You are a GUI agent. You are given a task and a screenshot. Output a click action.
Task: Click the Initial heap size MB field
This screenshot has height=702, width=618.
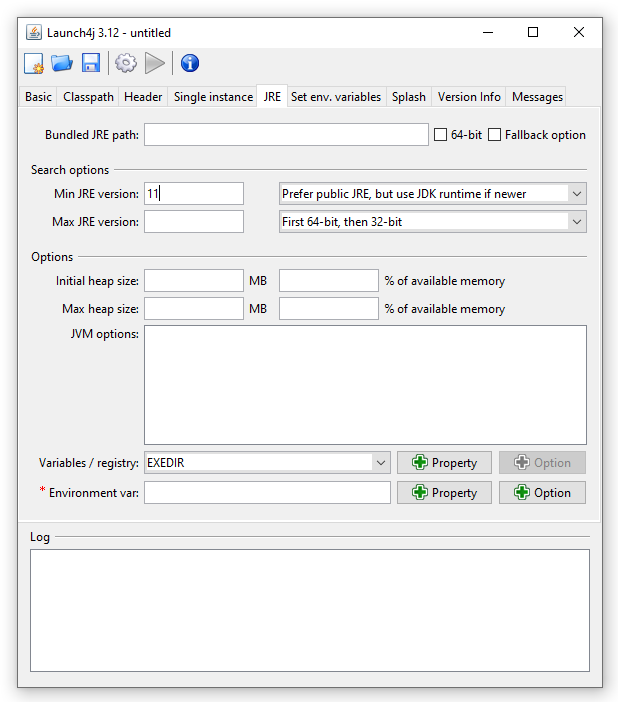194,281
